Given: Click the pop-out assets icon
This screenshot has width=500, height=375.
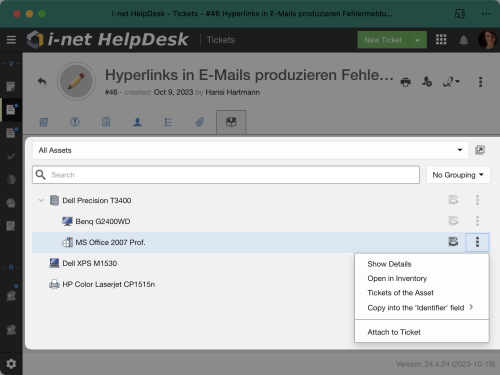Looking at the screenshot, I should [480, 150].
